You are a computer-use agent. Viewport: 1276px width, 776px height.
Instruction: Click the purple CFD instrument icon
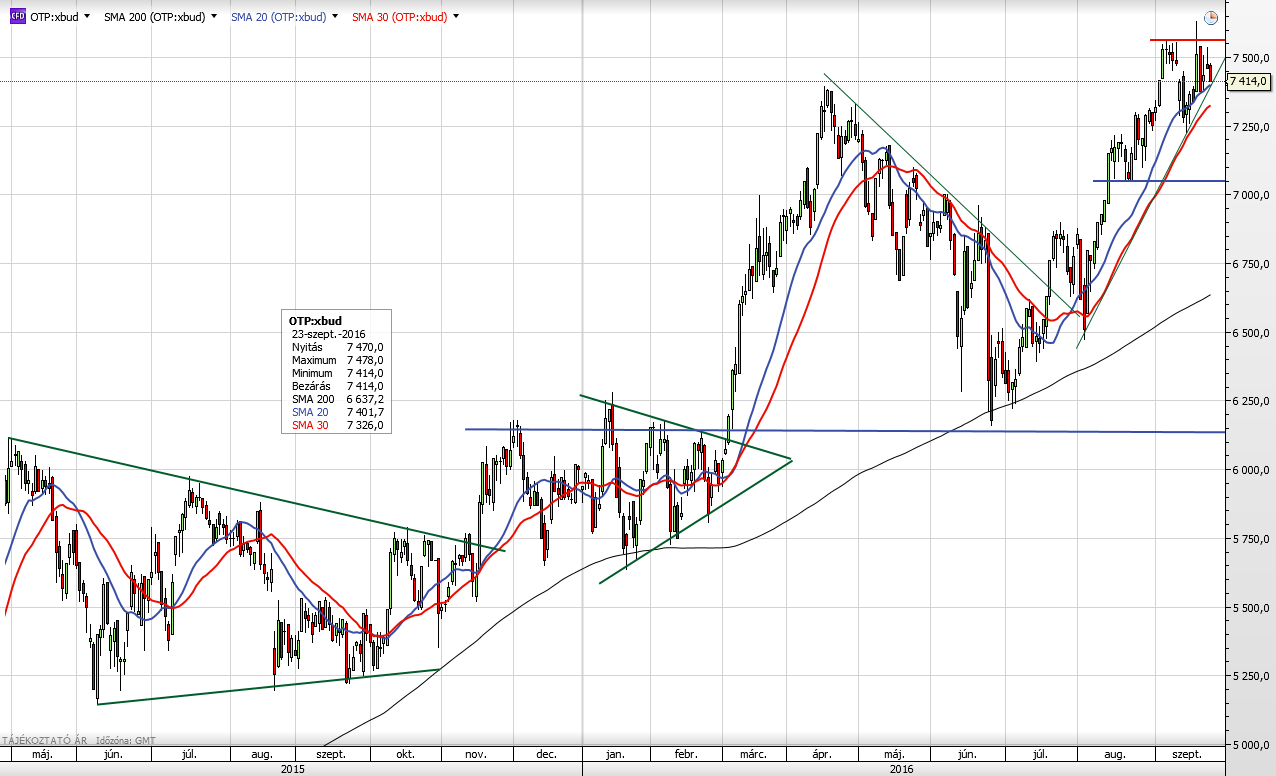coord(17,17)
